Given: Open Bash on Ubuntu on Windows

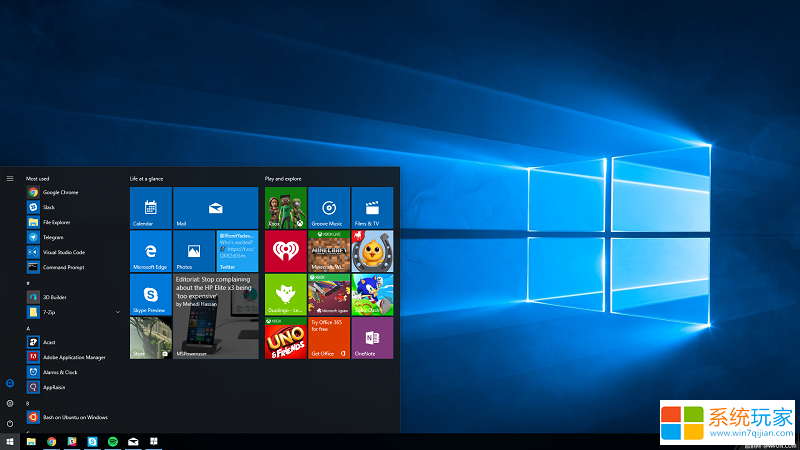Looking at the screenshot, I should [x=74, y=417].
